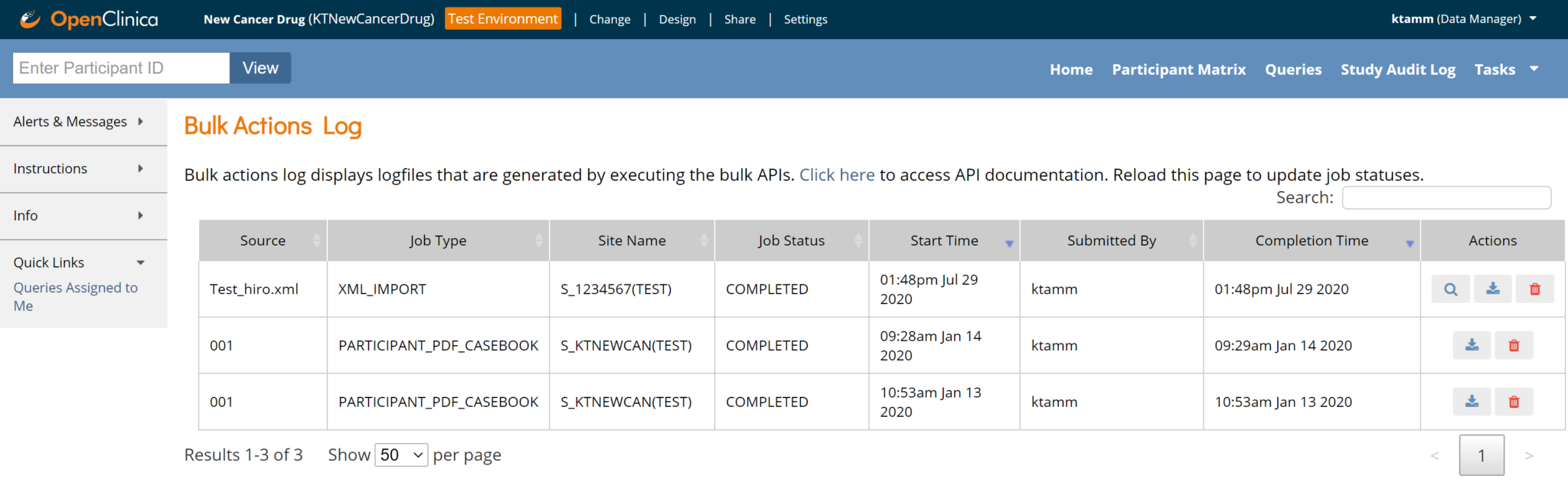Screen dimensions: 1568x492
Task: Download the Test_hiro.xml log file
Action: coord(1492,289)
